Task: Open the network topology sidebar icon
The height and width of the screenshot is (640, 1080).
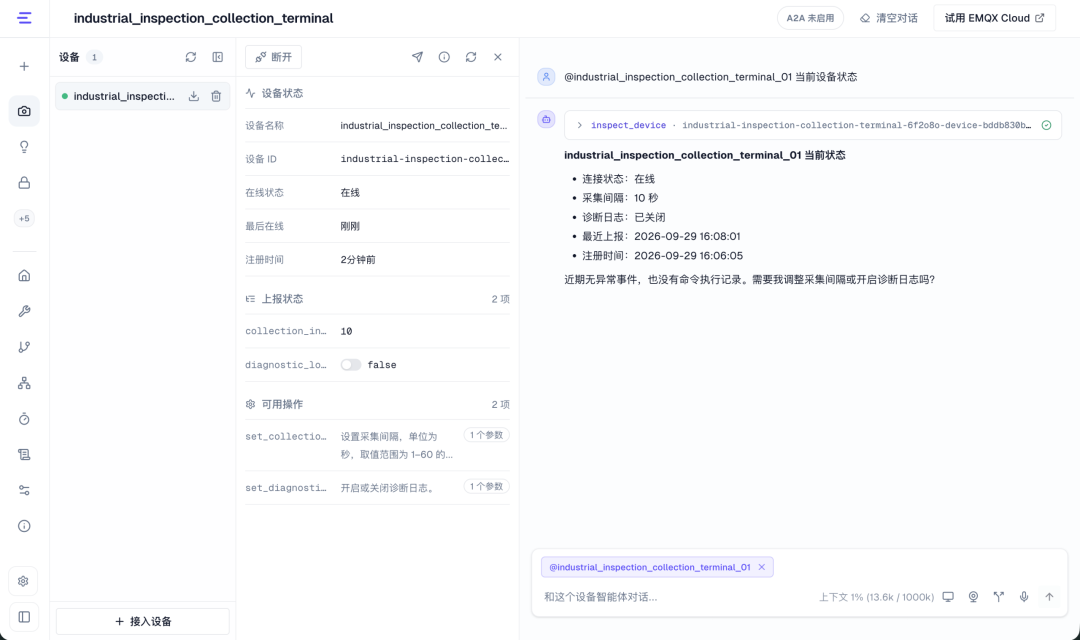Action: point(24,383)
